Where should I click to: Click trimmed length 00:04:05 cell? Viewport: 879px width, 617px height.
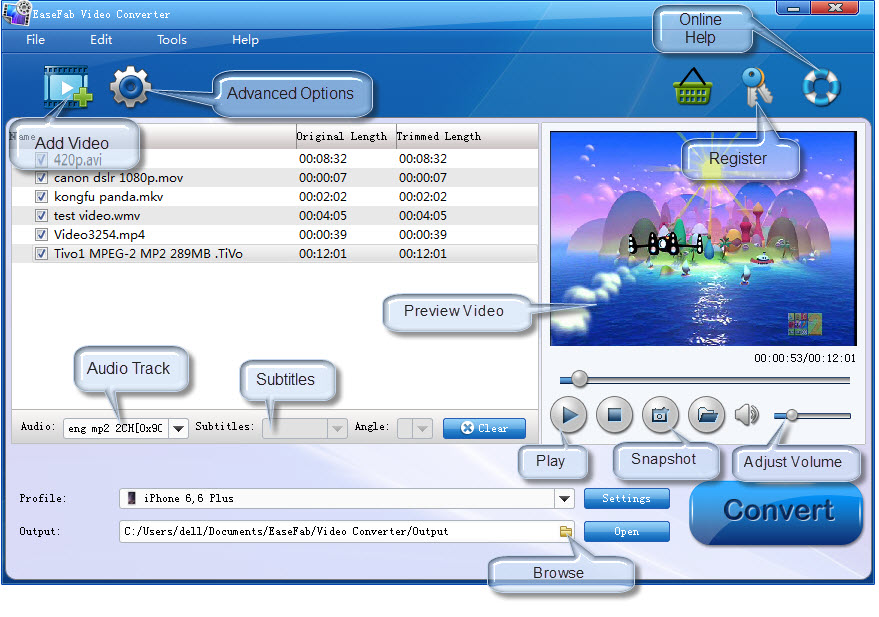(423, 216)
